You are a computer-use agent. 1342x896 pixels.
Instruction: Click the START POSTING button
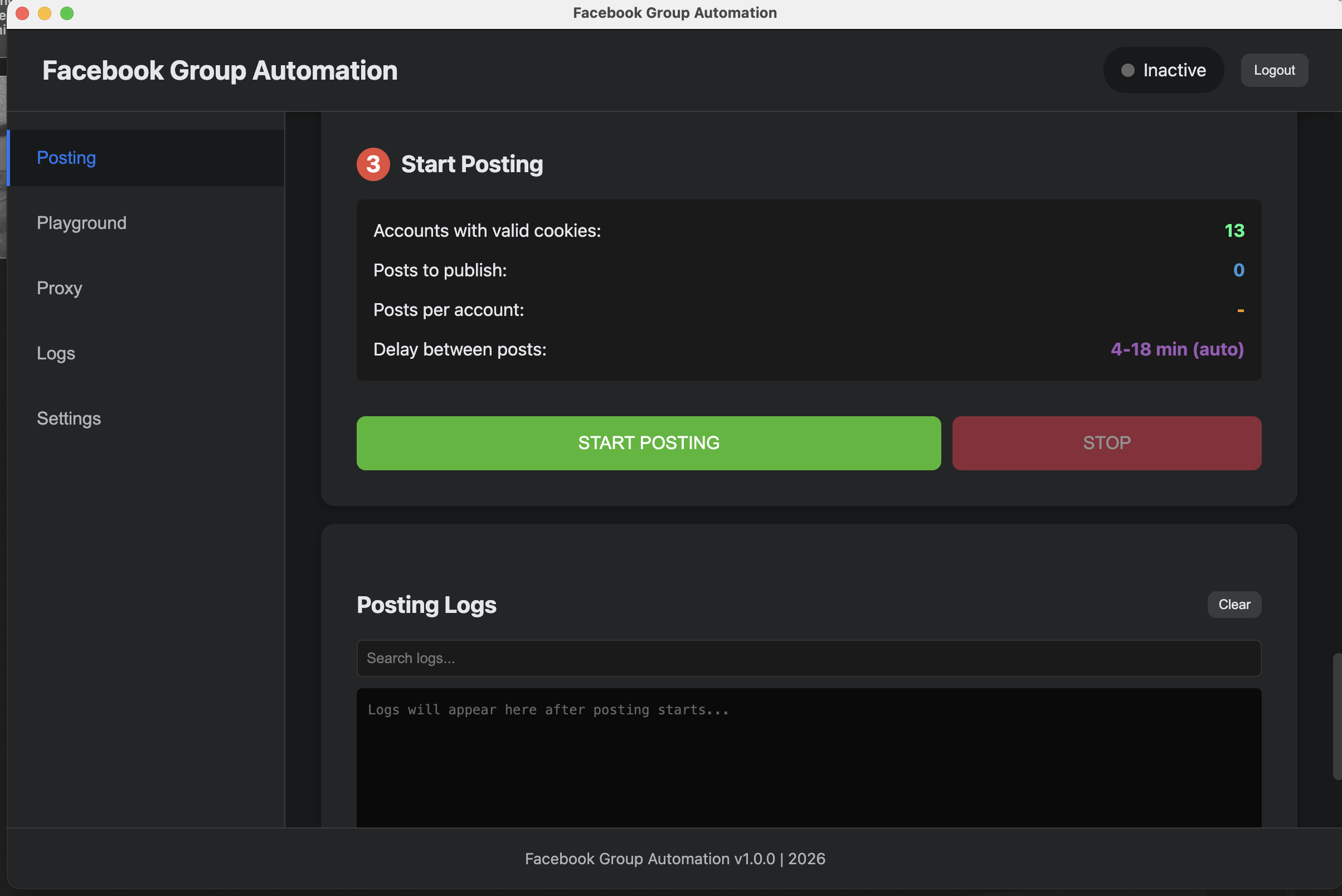(x=648, y=443)
